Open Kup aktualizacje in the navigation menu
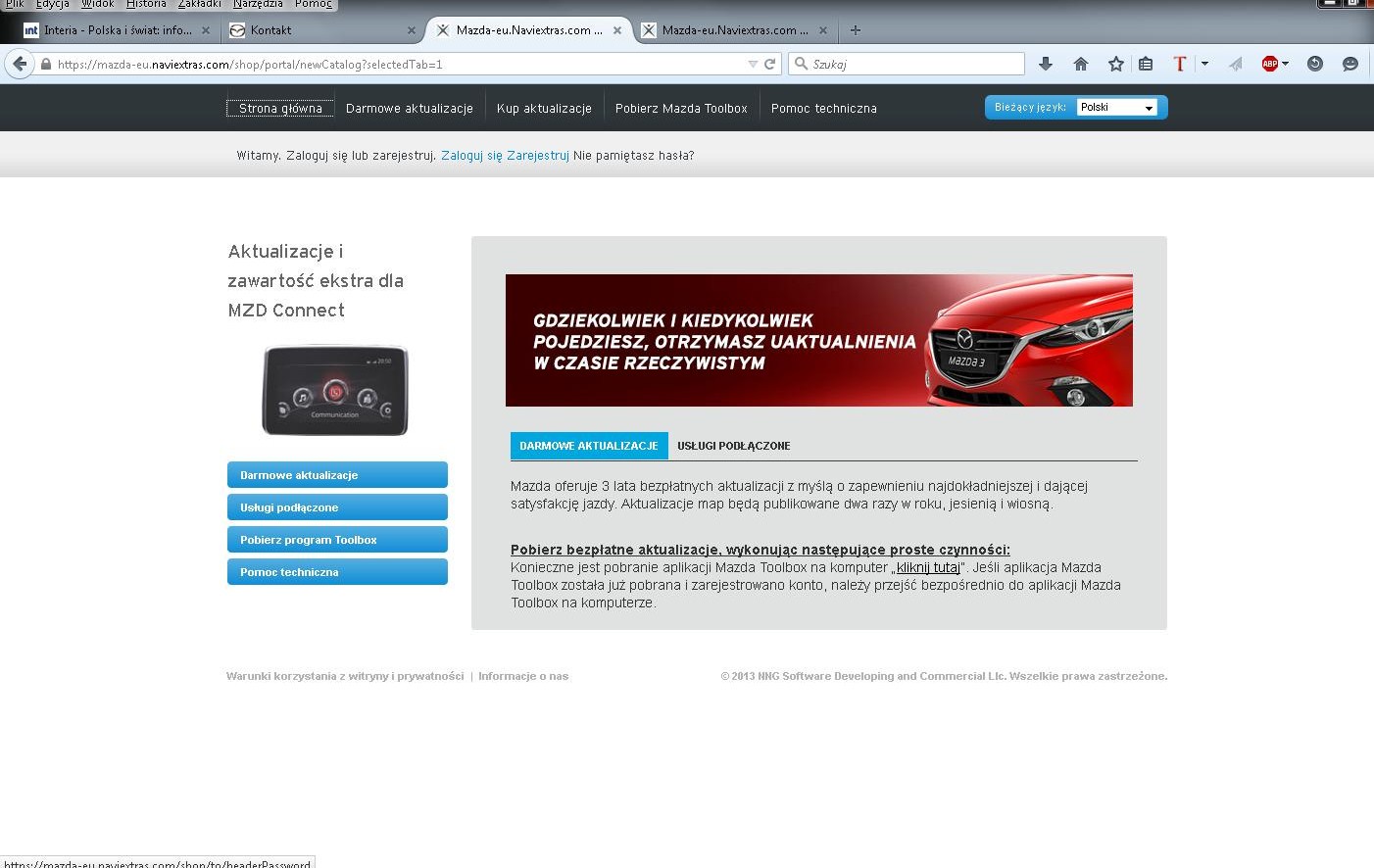 pyautogui.click(x=544, y=109)
